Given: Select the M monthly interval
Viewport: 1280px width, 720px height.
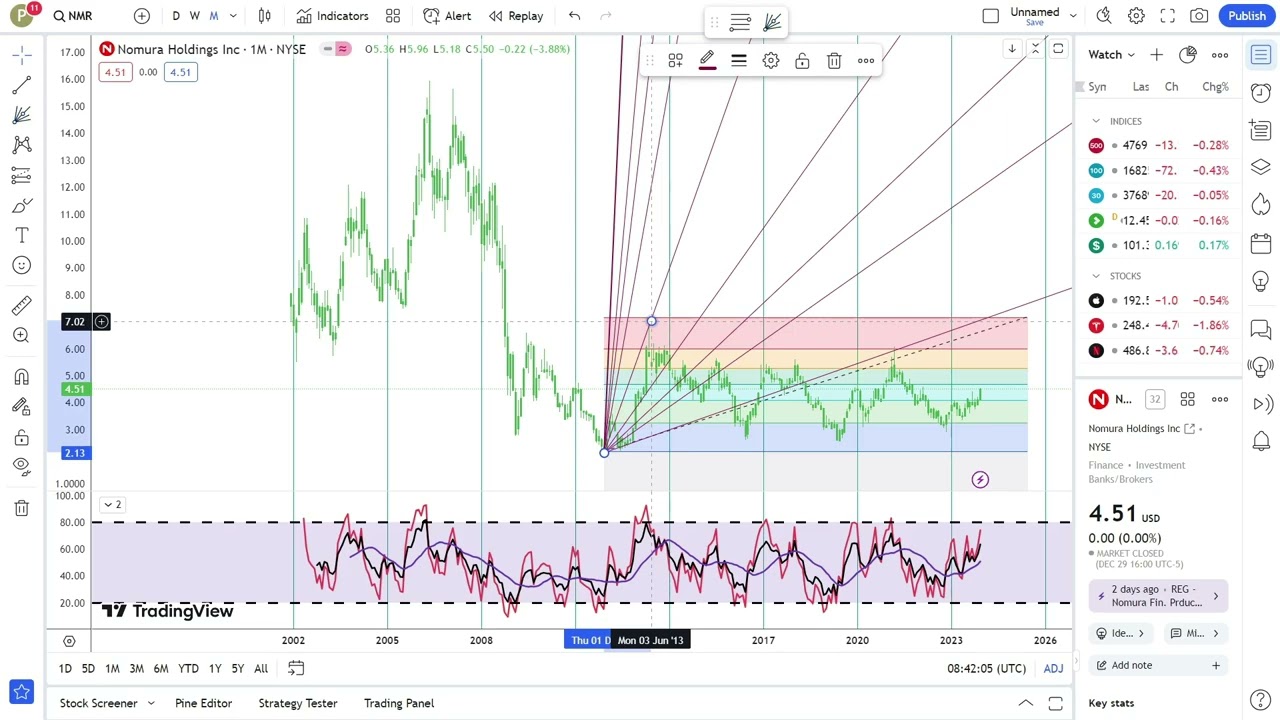Looking at the screenshot, I should (x=214, y=16).
